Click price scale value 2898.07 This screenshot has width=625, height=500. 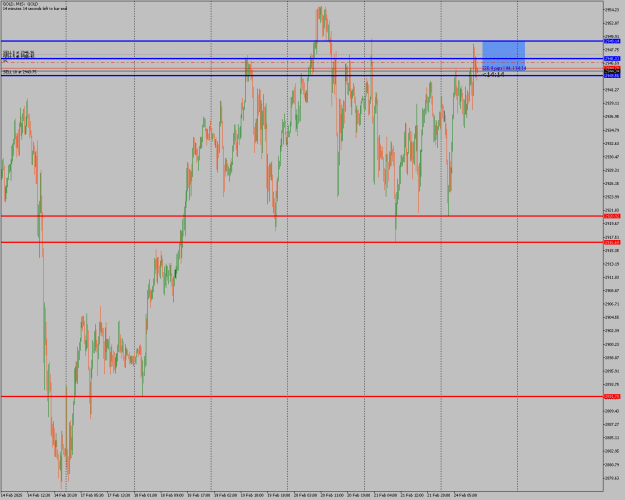612,358
